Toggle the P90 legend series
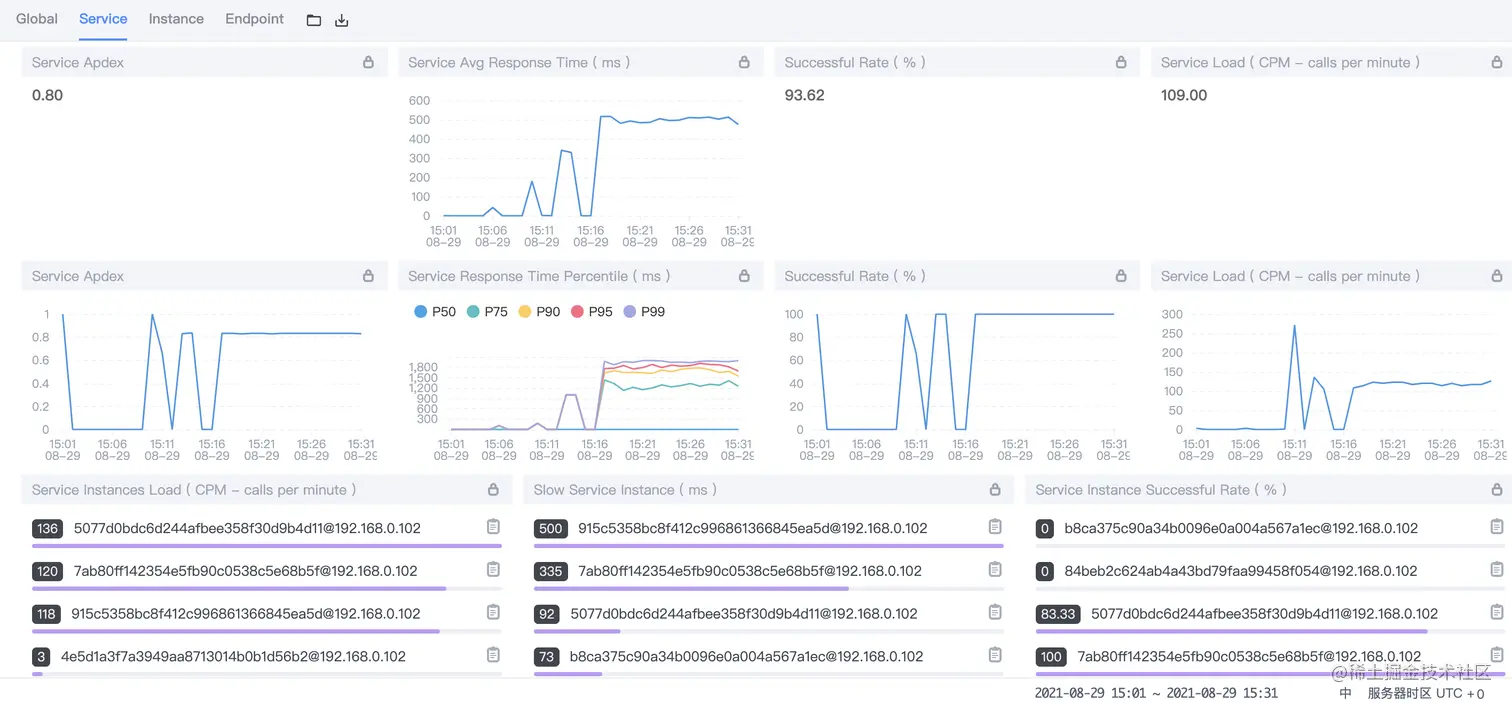 tap(540, 312)
